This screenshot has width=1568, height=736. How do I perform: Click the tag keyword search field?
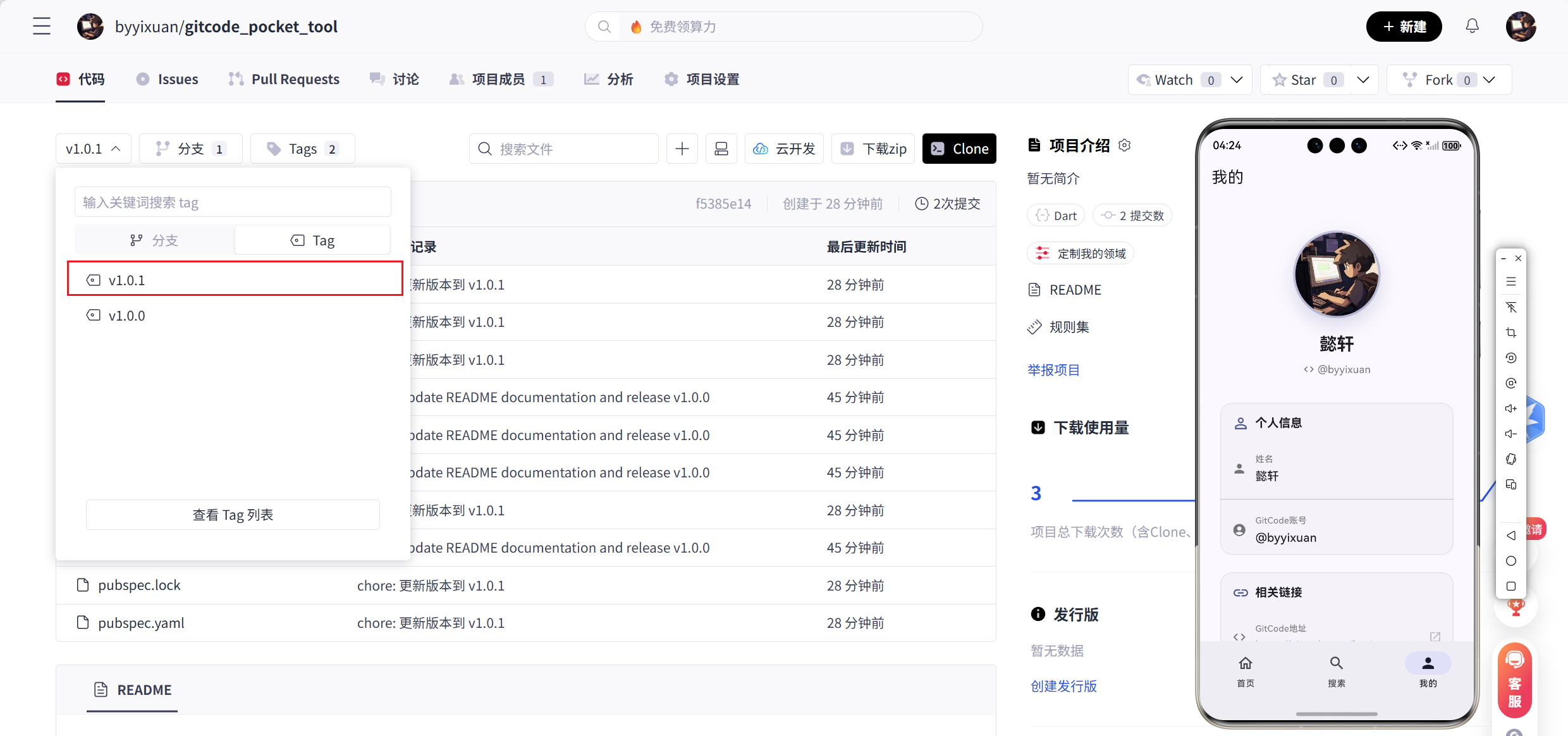click(x=233, y=202)
